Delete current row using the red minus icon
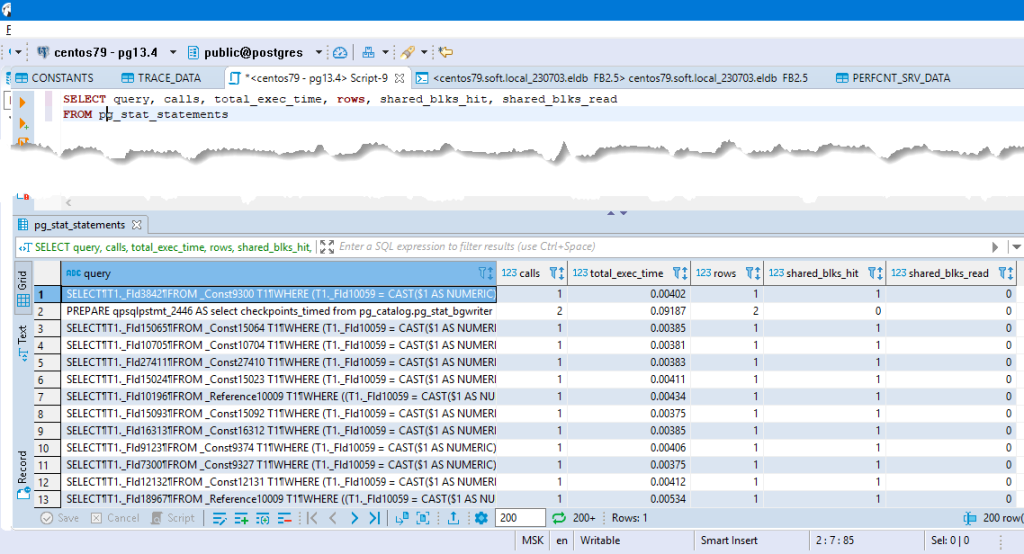The height and width of the screenshot is (554, 1024). (x=284, y=519)
